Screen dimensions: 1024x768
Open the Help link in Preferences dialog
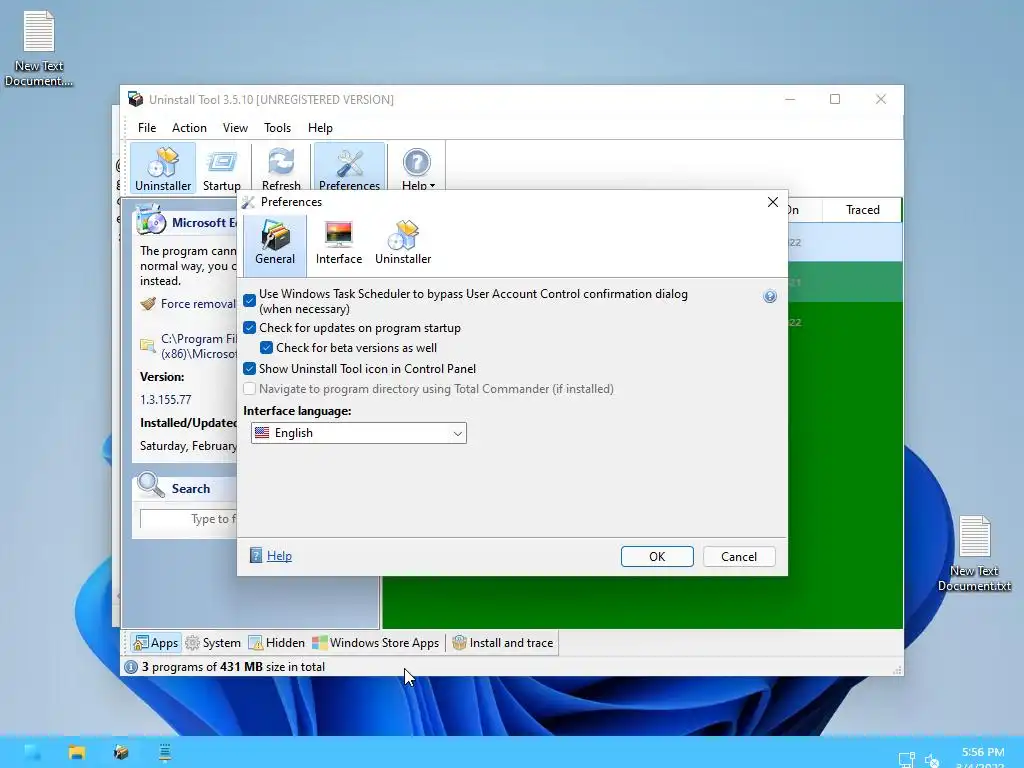coord(279,556)
